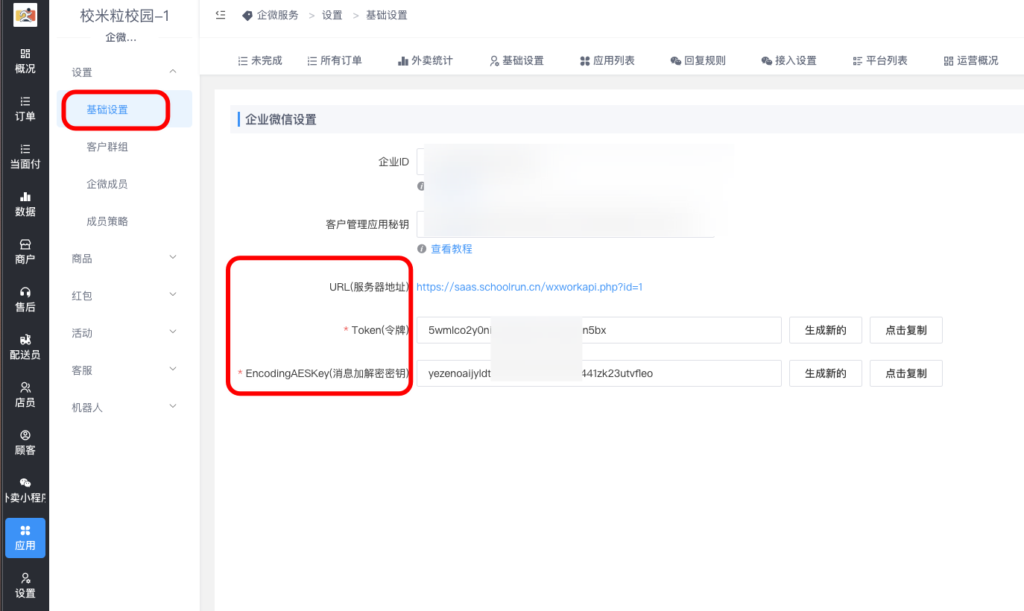Image resolution: width=1024 pixels, height=611 pixels.
Task: Click the Token (令牌) input field
Action: coord(598,330)
